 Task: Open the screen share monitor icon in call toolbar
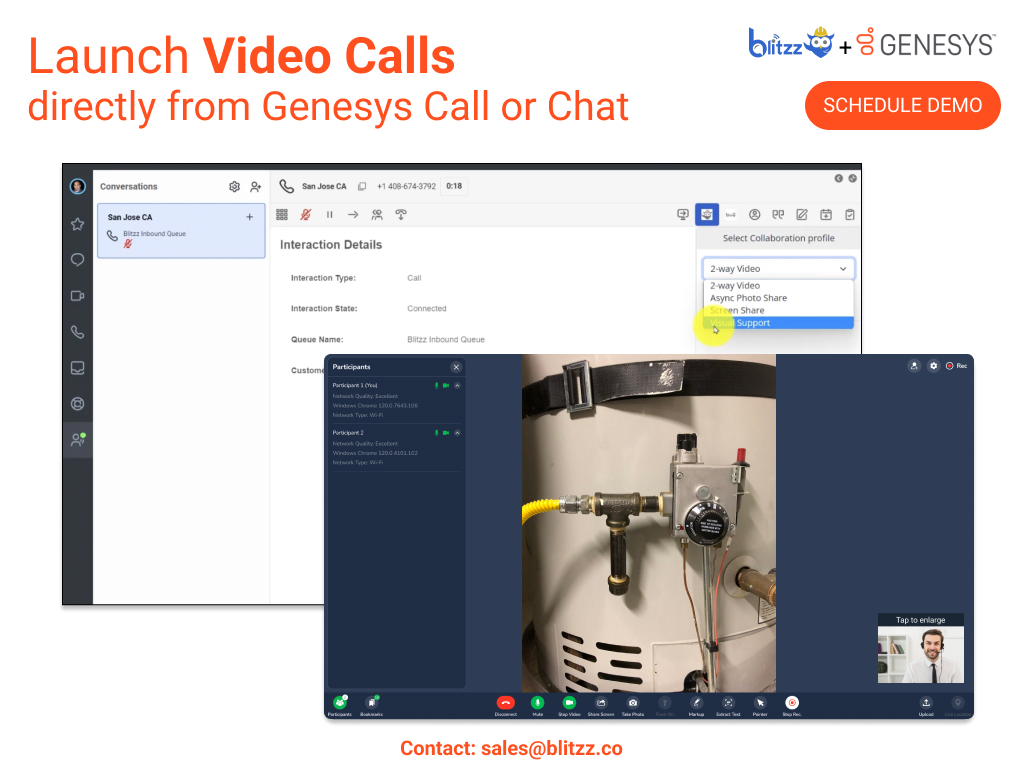pyautogui.click(x=683, y=215)
